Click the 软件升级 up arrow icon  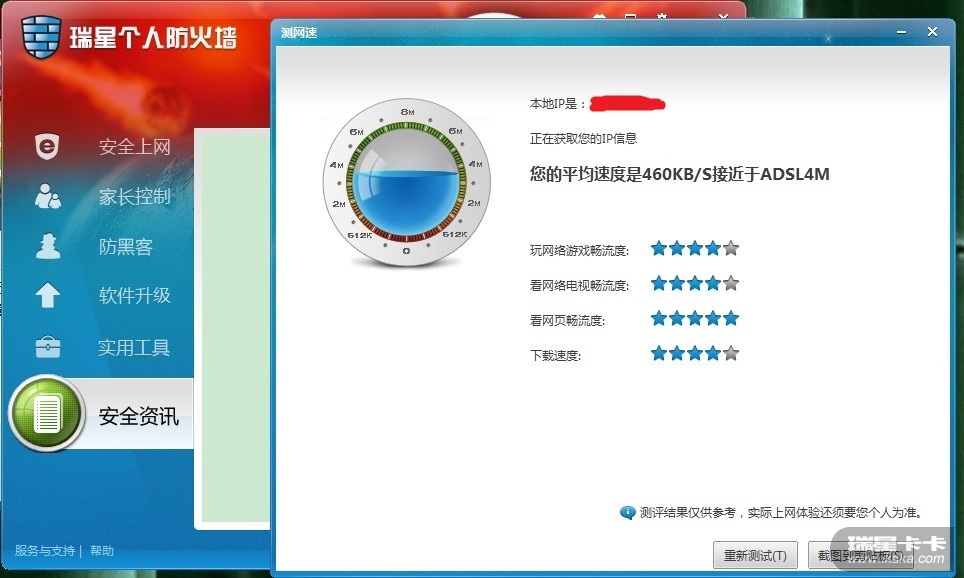pos(48,295)
